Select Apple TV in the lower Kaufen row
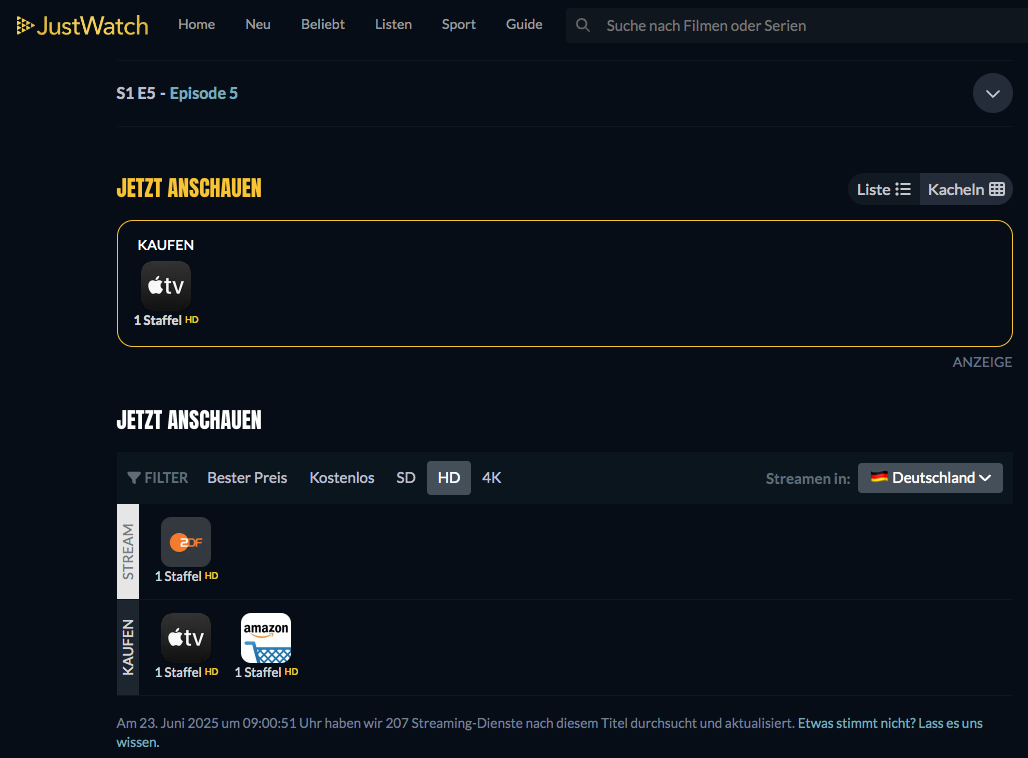The height and width of the screenshot is (758, 1028). coord(186,638)
